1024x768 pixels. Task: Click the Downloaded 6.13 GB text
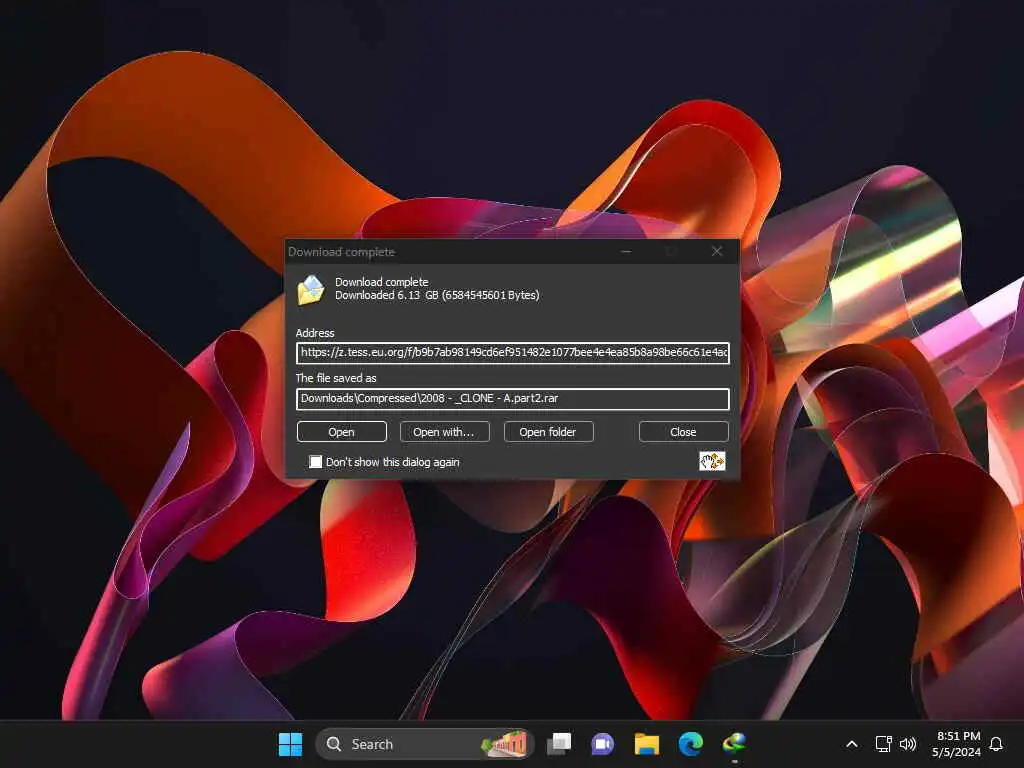click(437, 295)
